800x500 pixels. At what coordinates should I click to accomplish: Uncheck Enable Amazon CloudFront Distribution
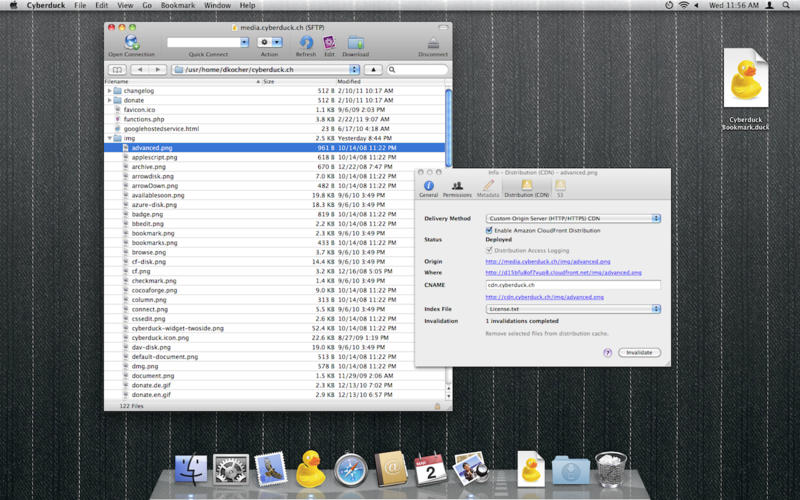pyautogui.click(x=489, y=230)
